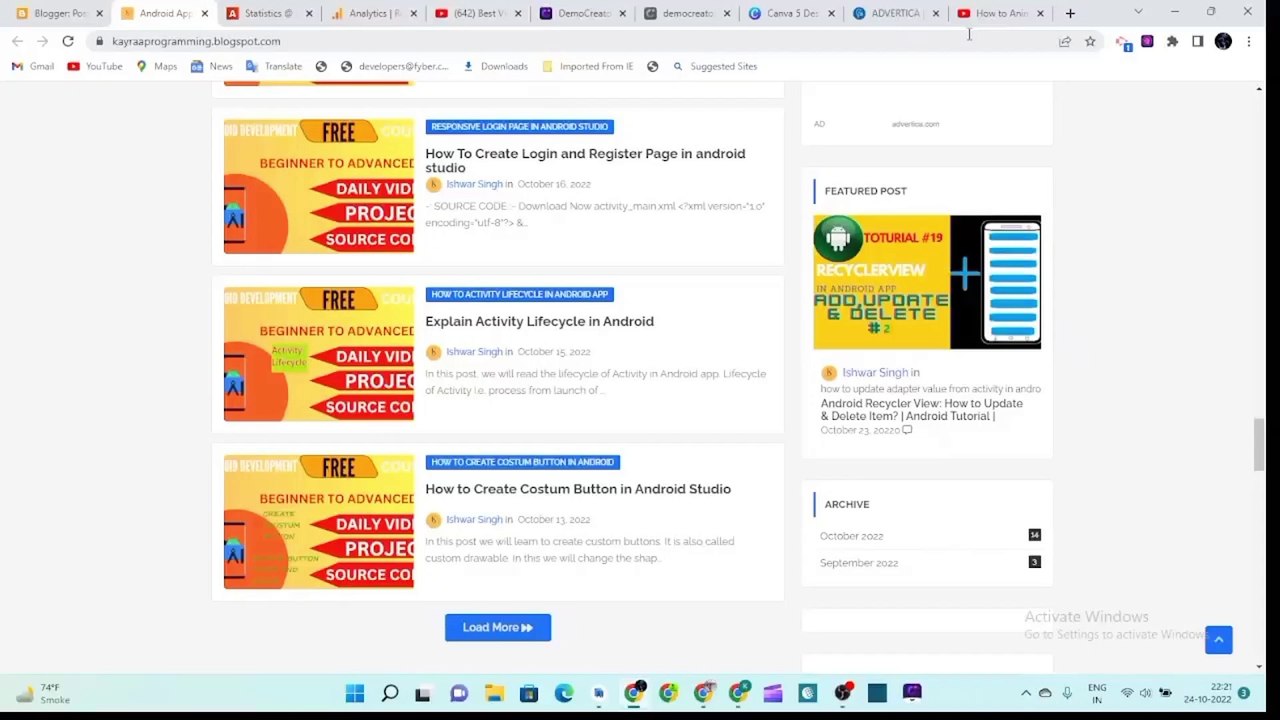Image resolution: width=1280 pixels, height=720 pixels.
Task: Open the ENG IN language switcher
Action: pos(1097,693)
